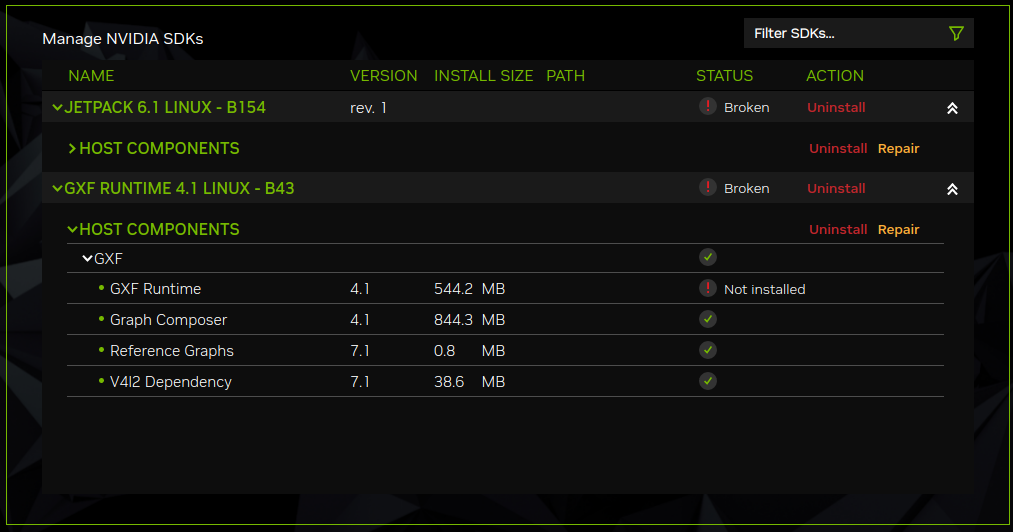The image size is (1013, 532).
Task: Click the 'rev. 1' version text
Action: click(368, 108)
